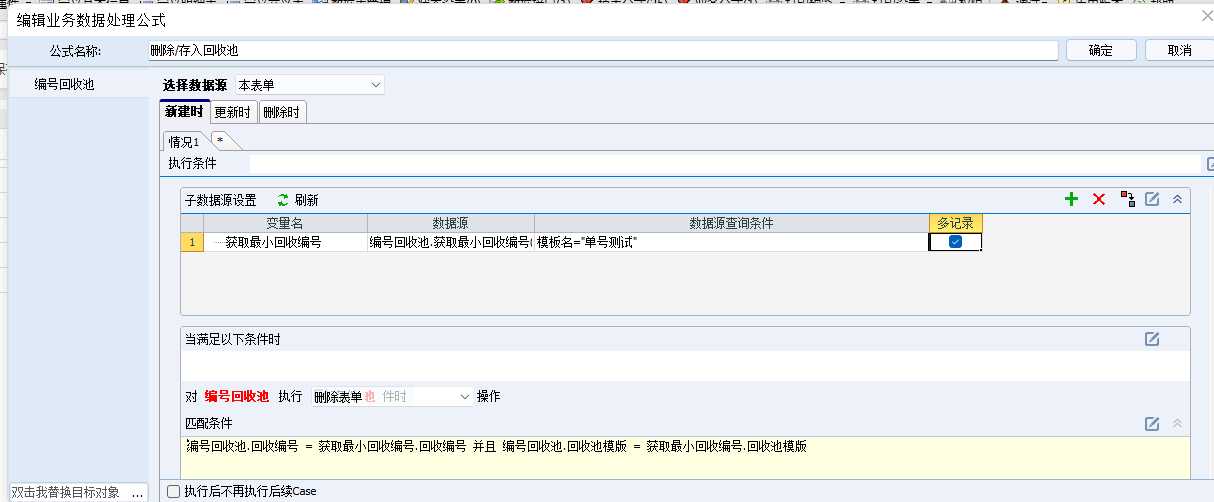The image size is (1214, 502).
Task: Toggle the 多记录 checkbox in row 1
Action: point(955,242)
